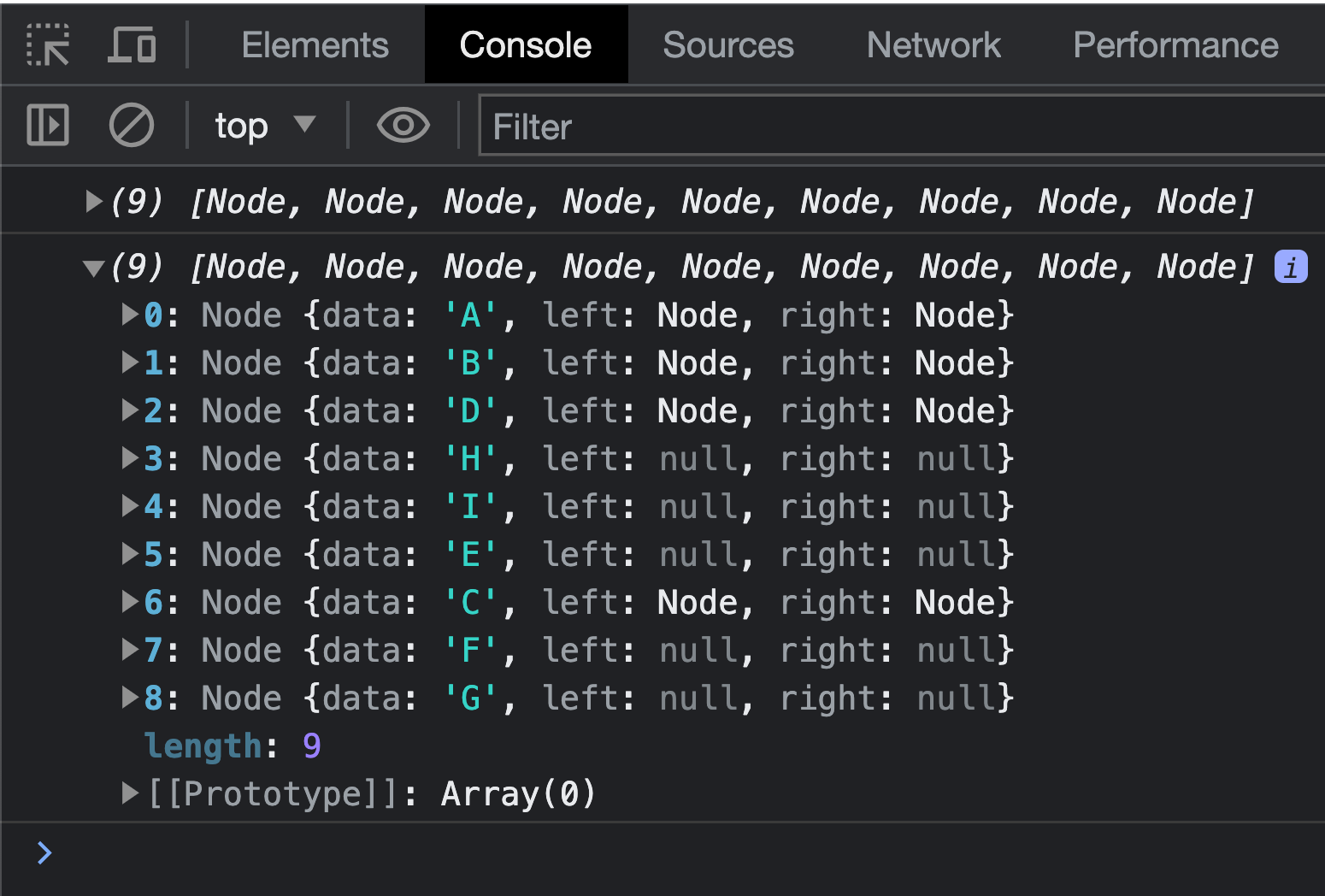This screenshot has width=1325, height=896.
Task: Expand entry 8 with data 'G'
Action: tap(130, 698)
